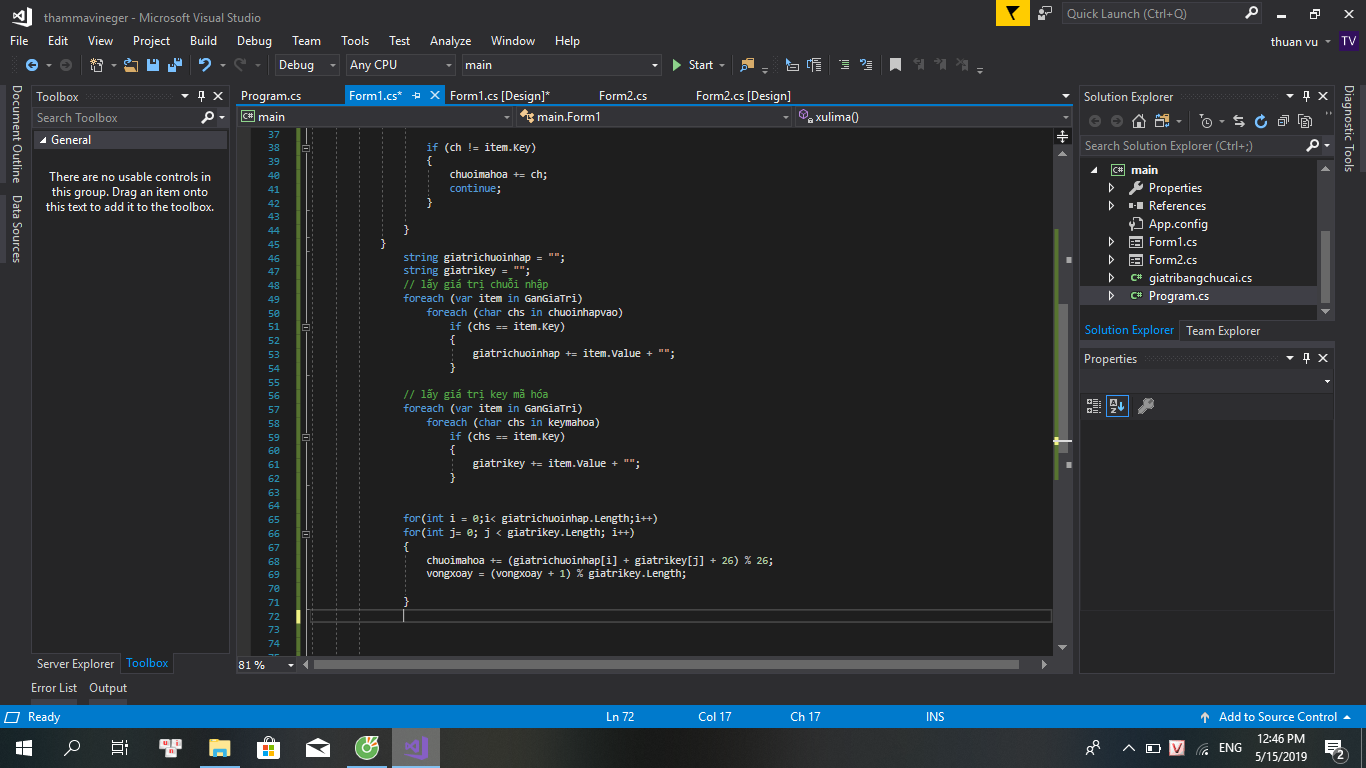Refresh the Solution Explorer view
This screenshot has width=1366, height=768.
click(x=1260, y=121)
